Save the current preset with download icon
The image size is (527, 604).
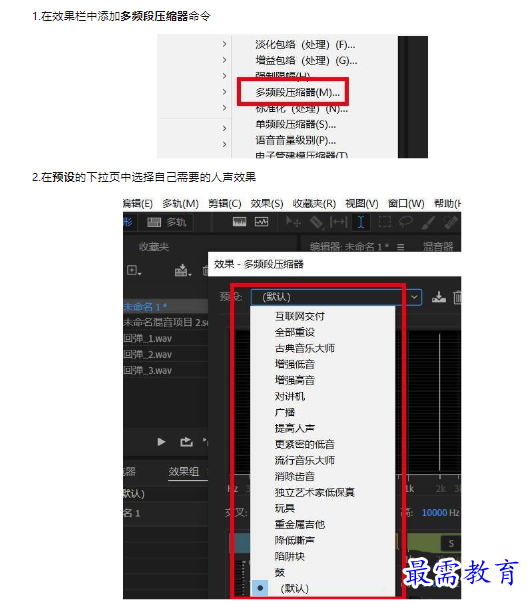tap(439, 297)
